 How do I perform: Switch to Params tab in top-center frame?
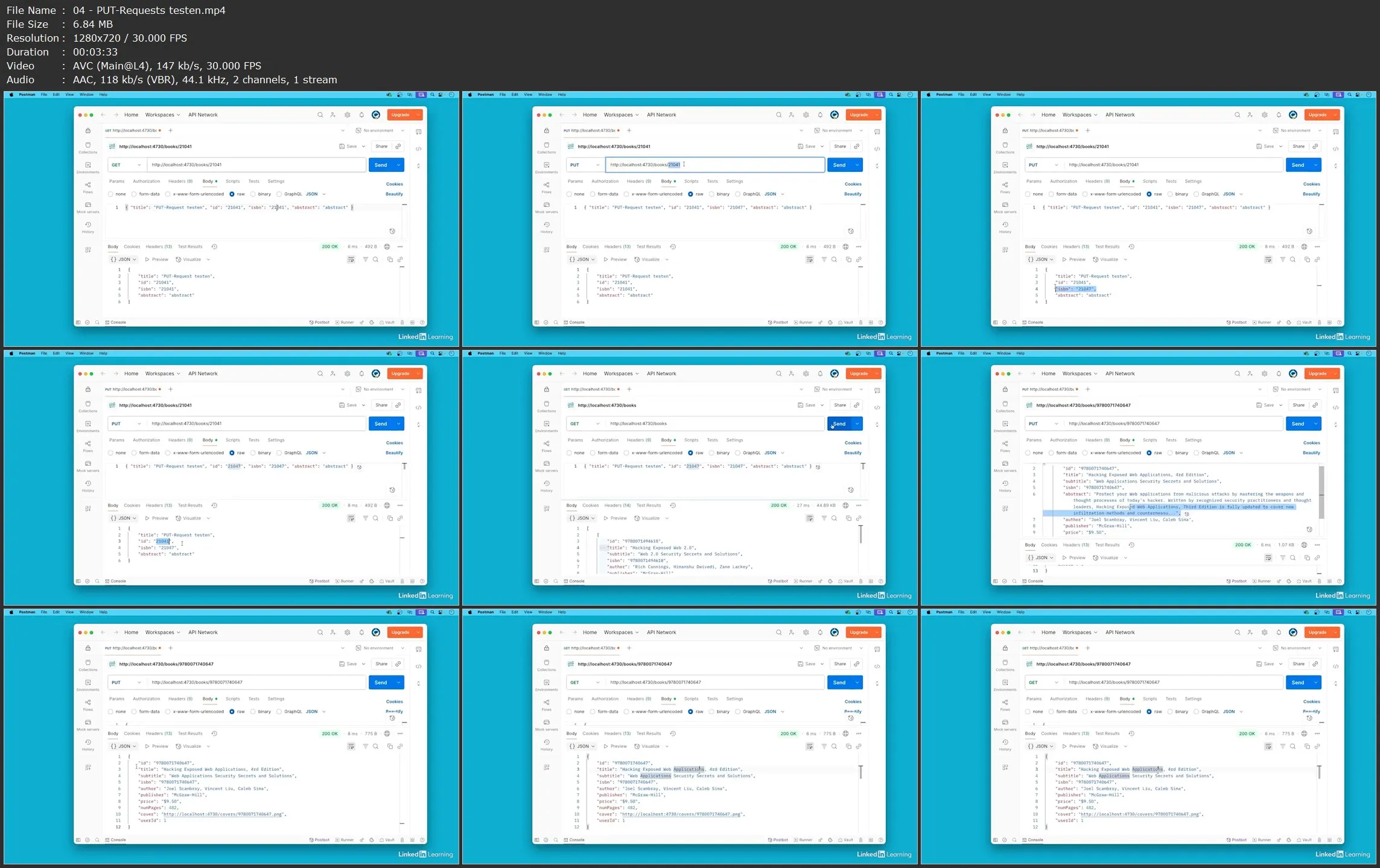point(575,181)
